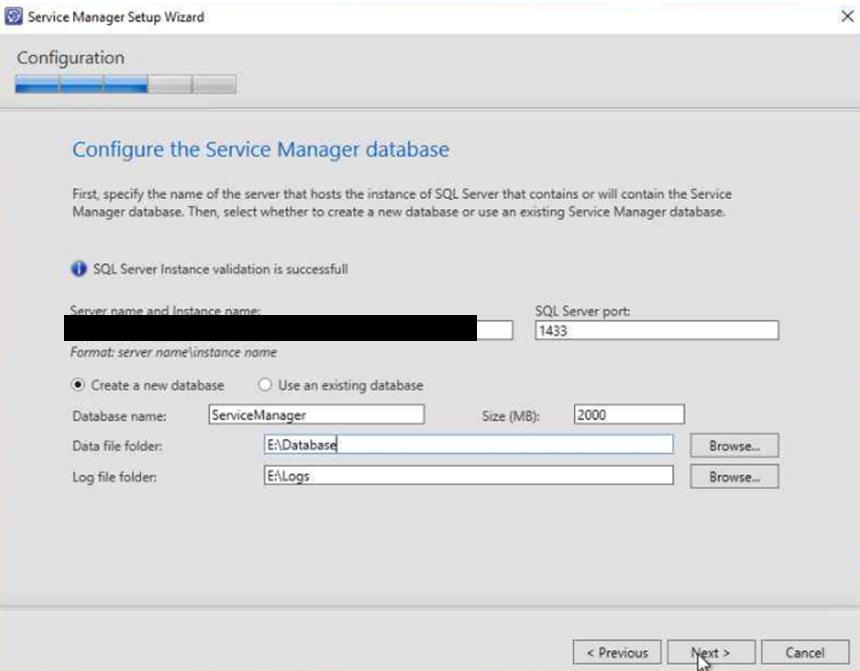This screenshot has width=860, height=671.
Task: Click the Size (MB) field
Action: point(629,414)
